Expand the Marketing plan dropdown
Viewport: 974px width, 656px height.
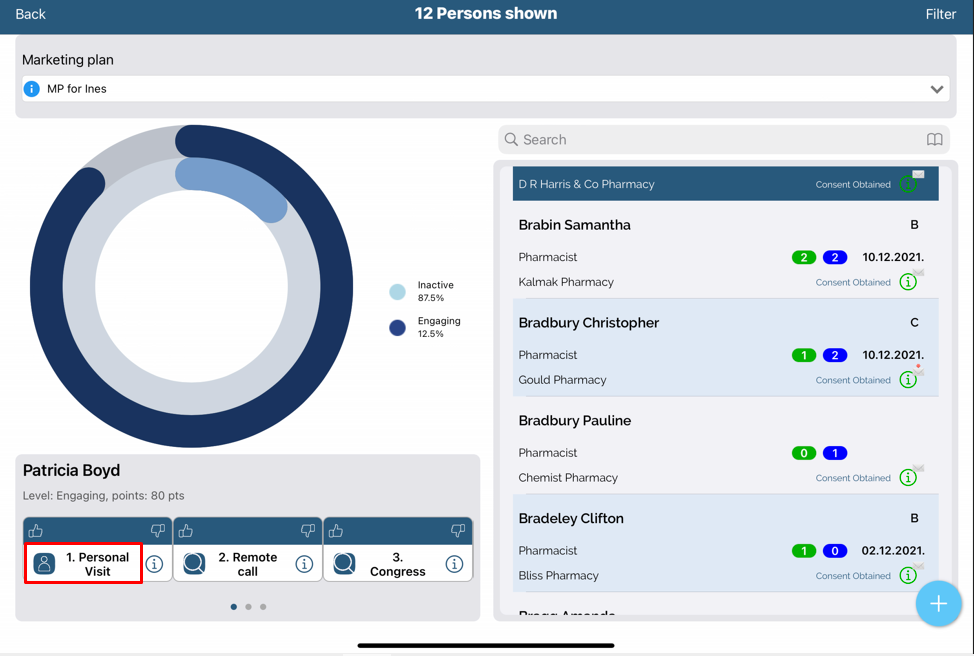[936, 89]
